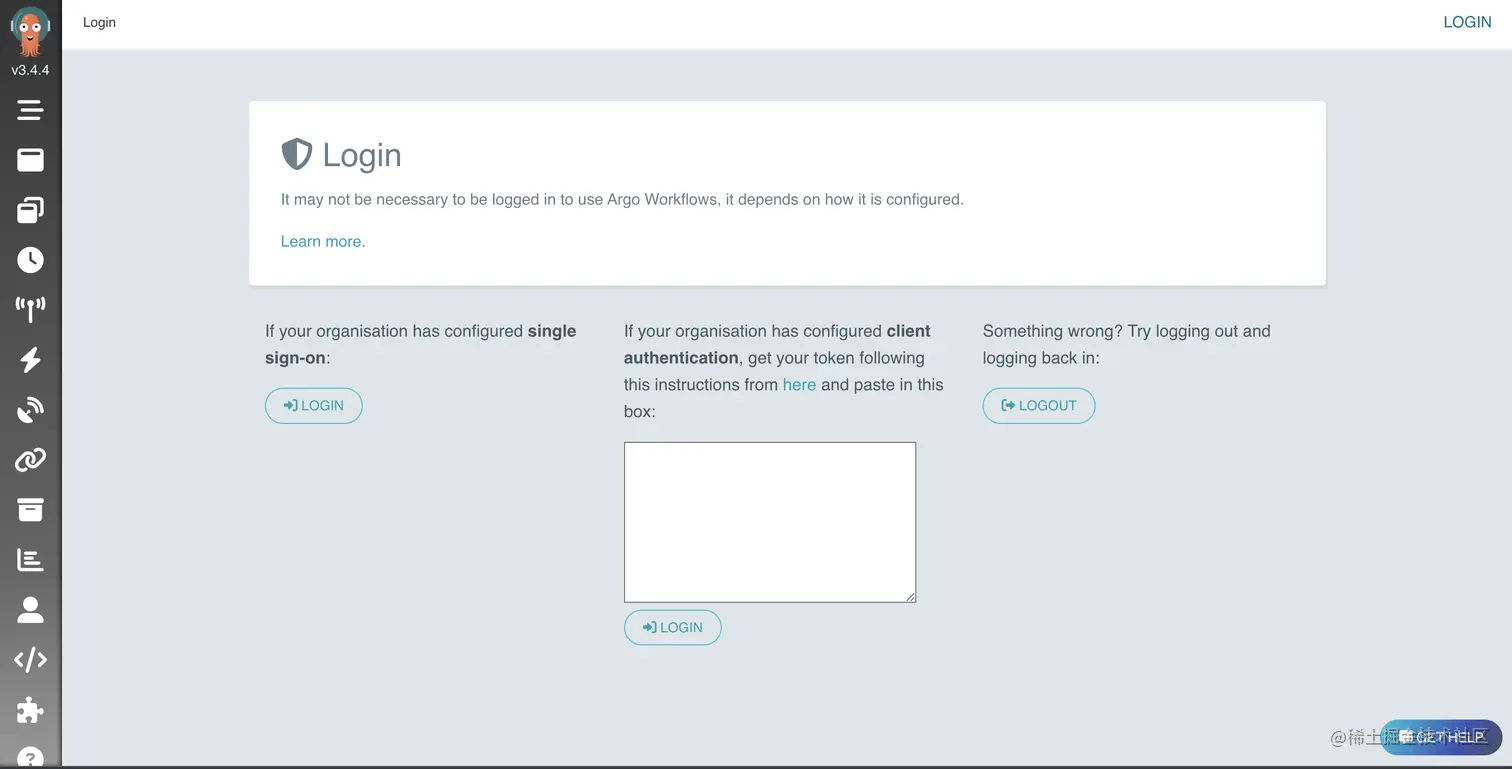The height and width of the screenshot is (769, 1512).
Task: Open the User profile icon in sidebar
Action: click(x=30, y=610)
